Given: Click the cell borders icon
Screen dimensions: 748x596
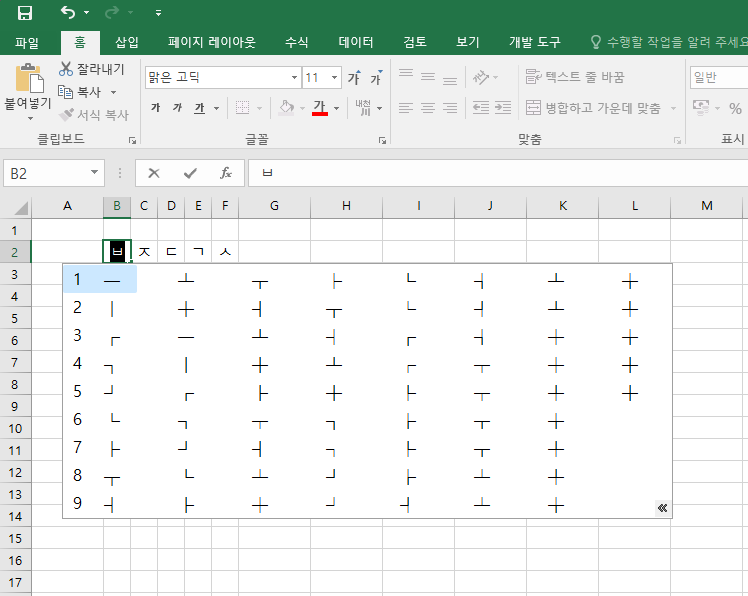Looking at the screenshot, I should [243, 108].
